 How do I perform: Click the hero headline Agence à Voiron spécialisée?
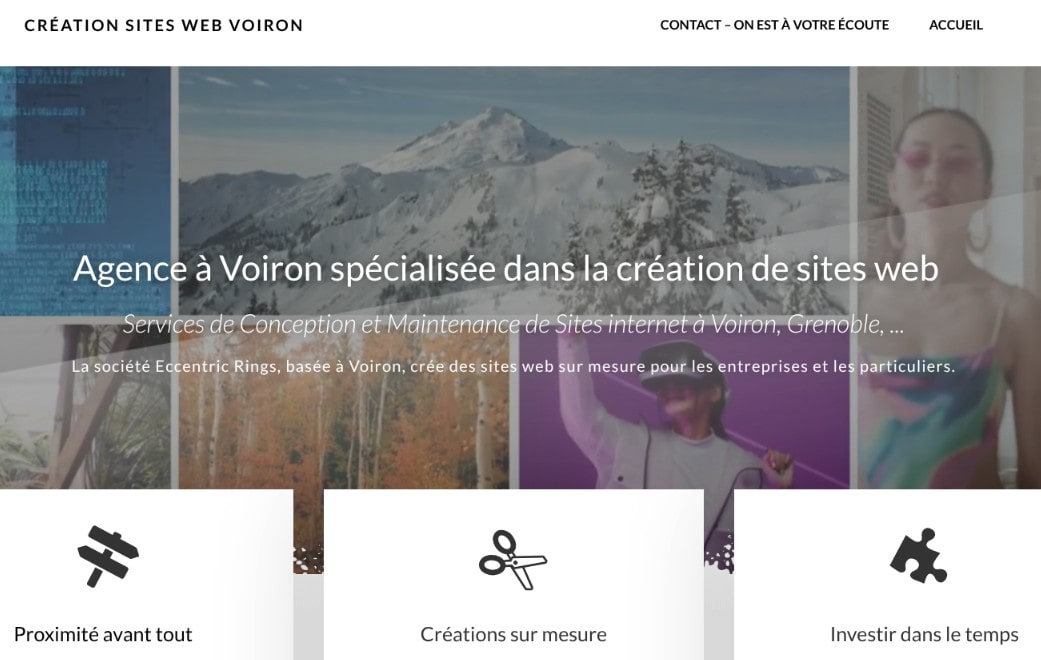click(505, 269)
